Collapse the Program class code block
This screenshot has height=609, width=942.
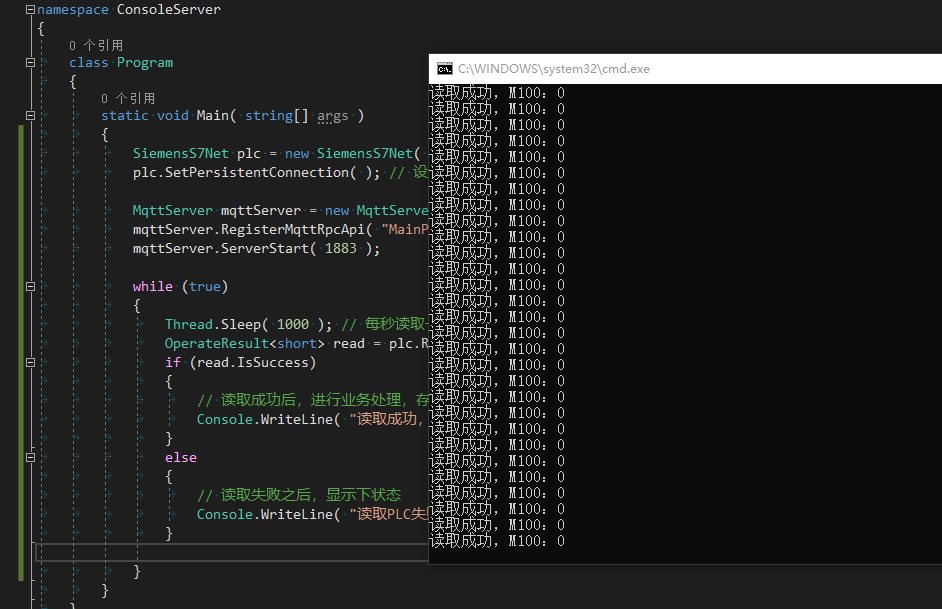(30, 62)
